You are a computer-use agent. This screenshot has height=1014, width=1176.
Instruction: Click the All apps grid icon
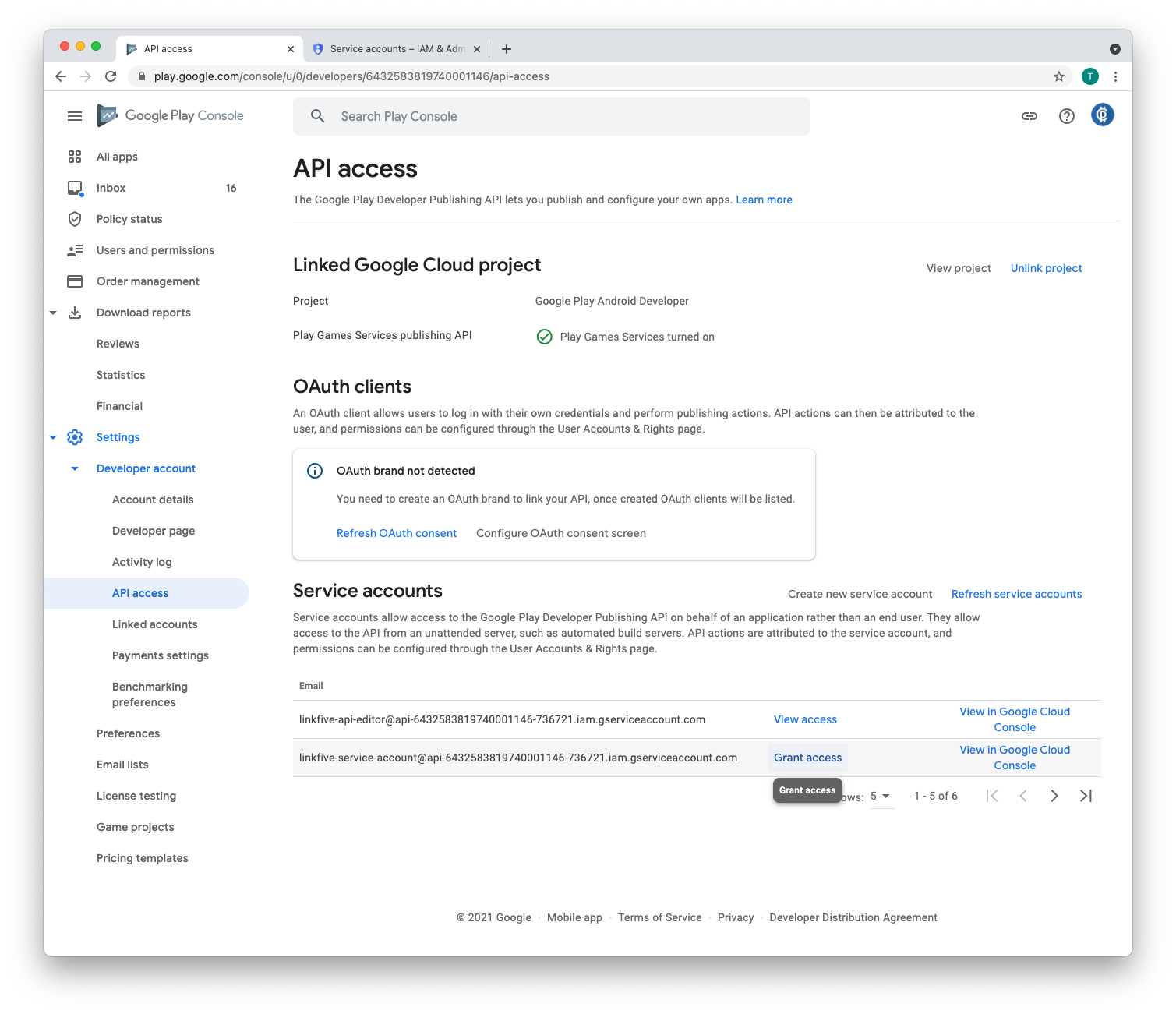point(75,157)
